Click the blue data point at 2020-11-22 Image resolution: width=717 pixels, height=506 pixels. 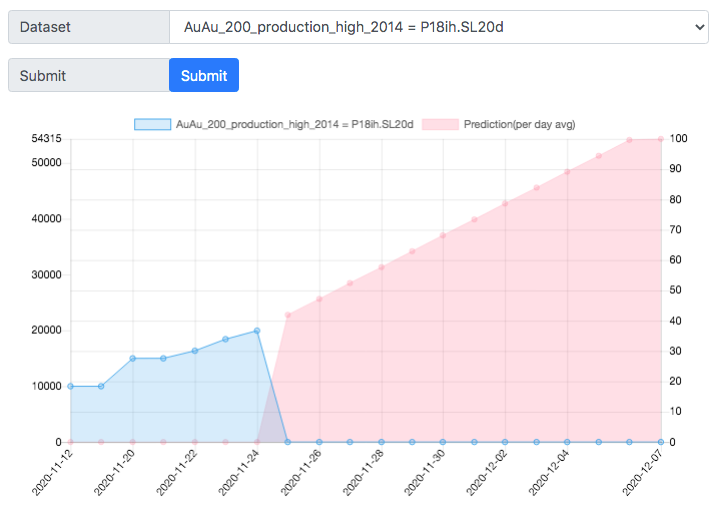pos(195,351)
